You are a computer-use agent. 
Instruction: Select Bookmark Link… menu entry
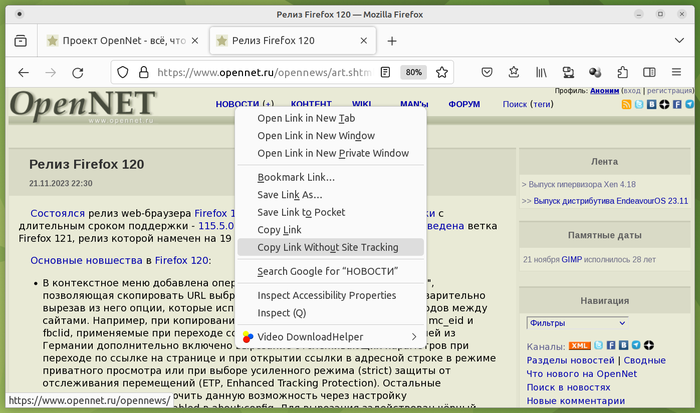tap(330, 177)
